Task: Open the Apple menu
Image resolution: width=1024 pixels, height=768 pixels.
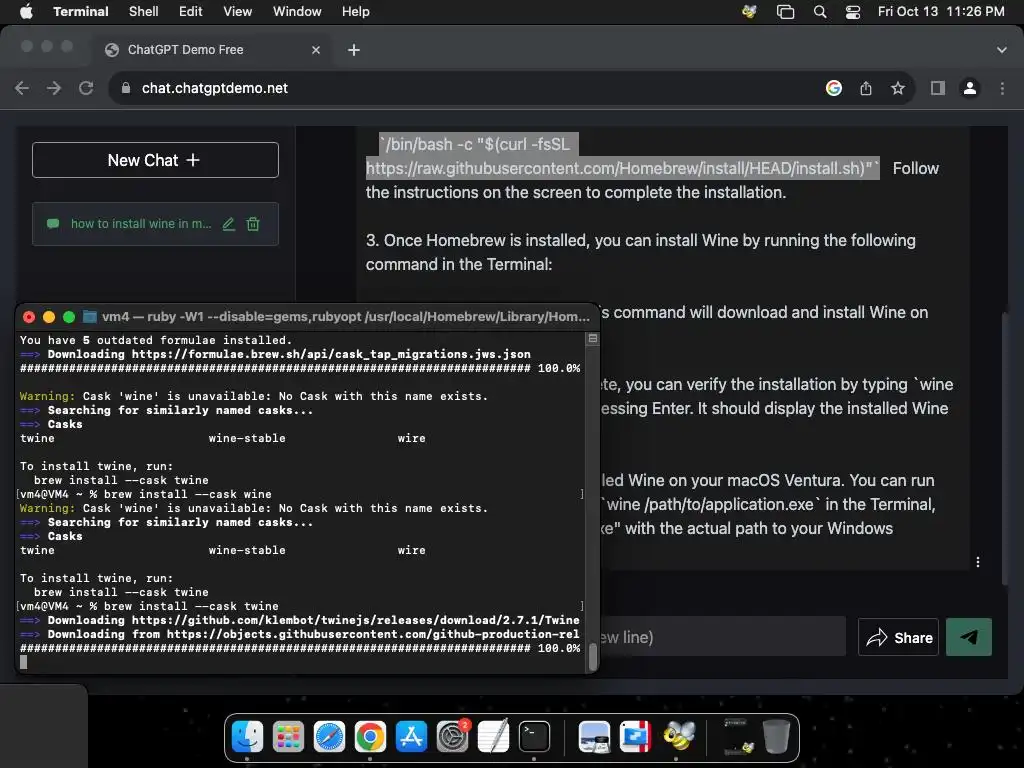Action: (26, 12)
